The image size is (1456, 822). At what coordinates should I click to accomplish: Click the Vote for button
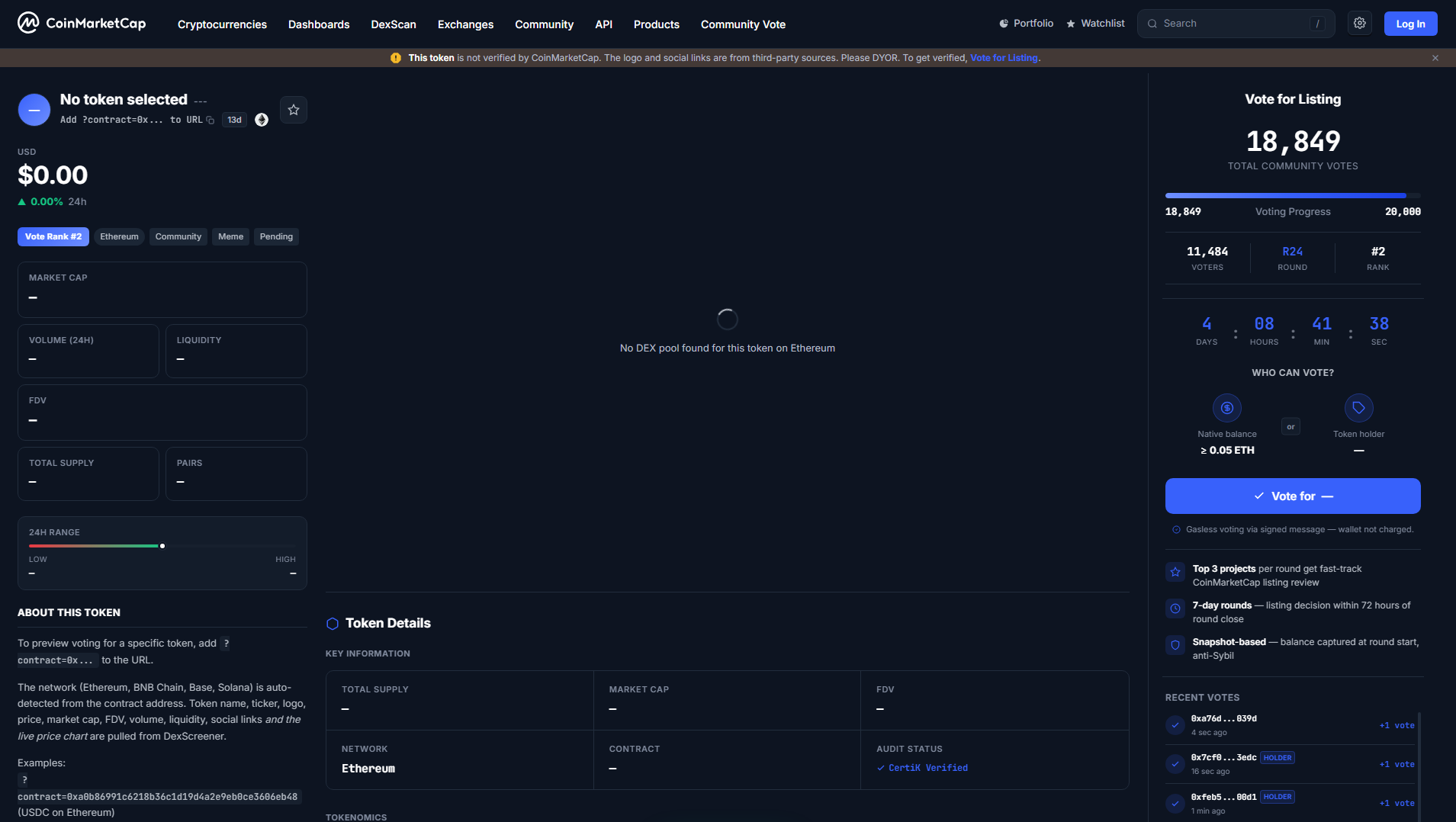click(x=1293, y=496)
